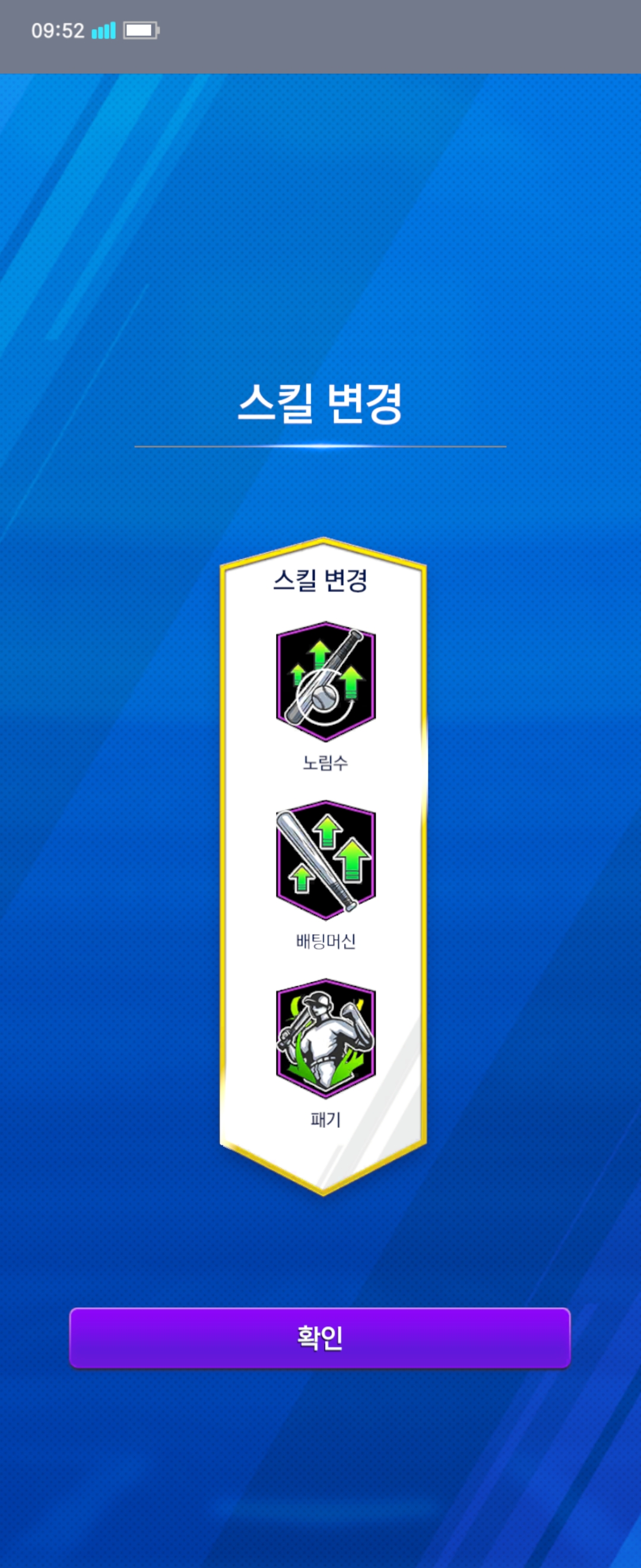Screen dimensions: 641x1568
Task: Tap the 패기 skill name text
Action: tap(325, 1120)
